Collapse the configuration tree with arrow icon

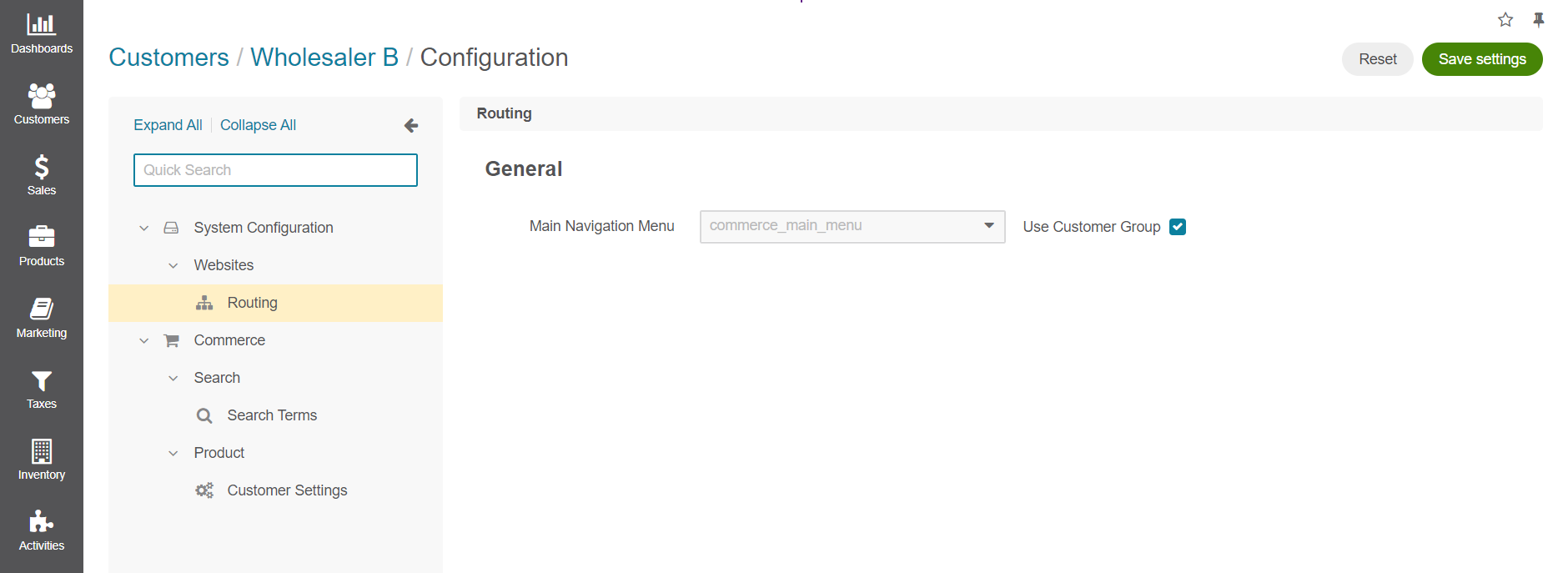(x=411, y=126)
